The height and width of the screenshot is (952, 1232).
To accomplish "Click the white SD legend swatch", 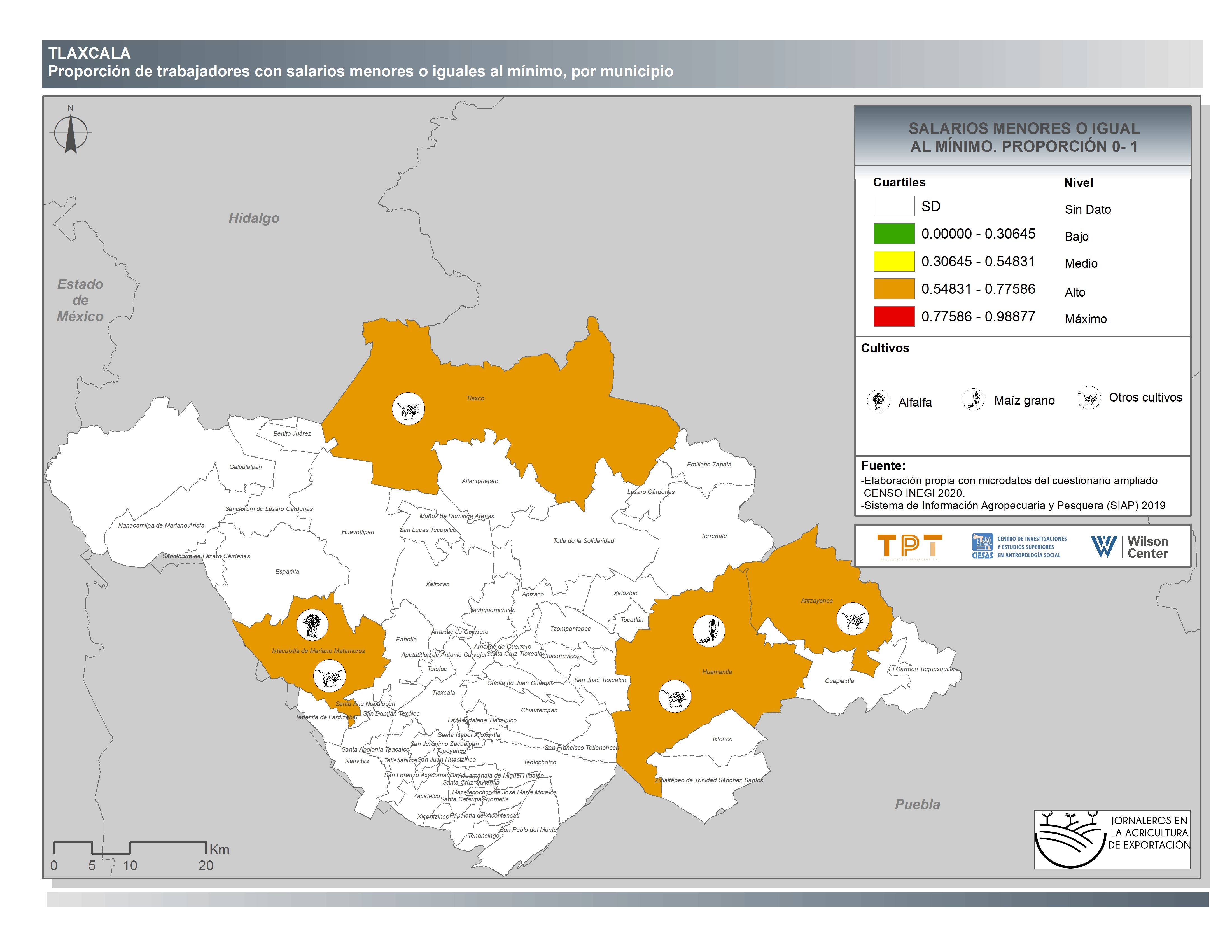I will click(x=893, y=206).
